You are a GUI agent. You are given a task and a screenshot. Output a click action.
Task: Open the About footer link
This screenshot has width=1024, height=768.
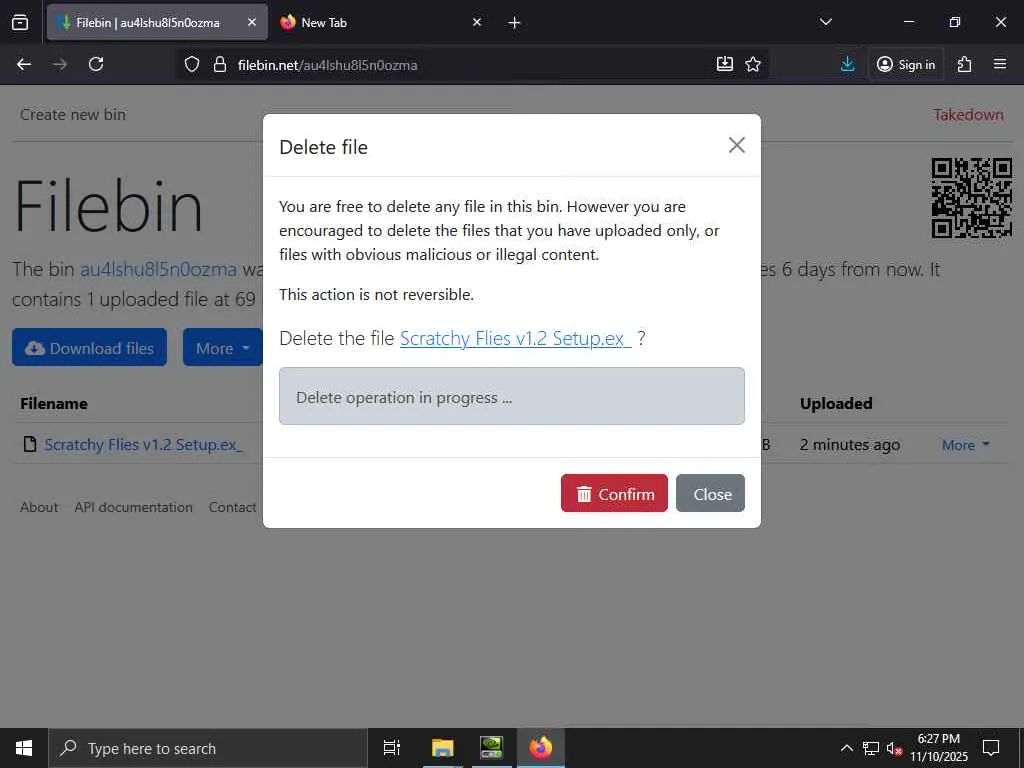tap(39, 507)
